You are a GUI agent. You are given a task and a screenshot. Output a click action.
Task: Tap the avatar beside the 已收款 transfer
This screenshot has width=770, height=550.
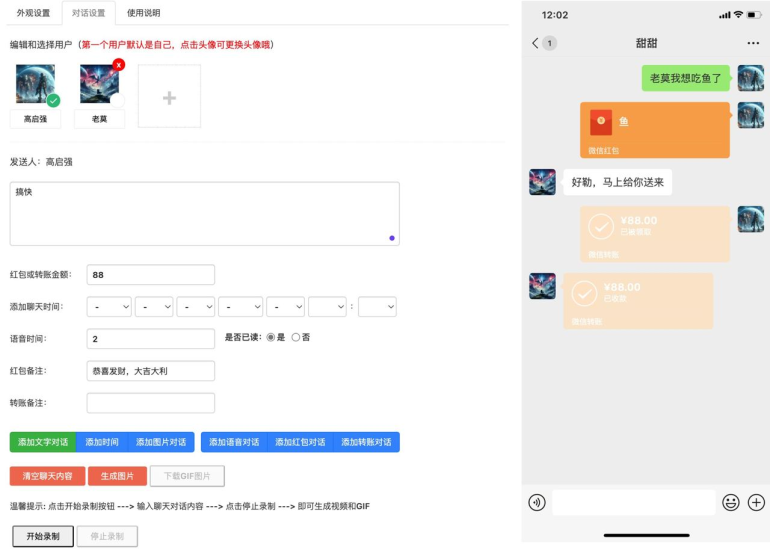click(542, 286)
